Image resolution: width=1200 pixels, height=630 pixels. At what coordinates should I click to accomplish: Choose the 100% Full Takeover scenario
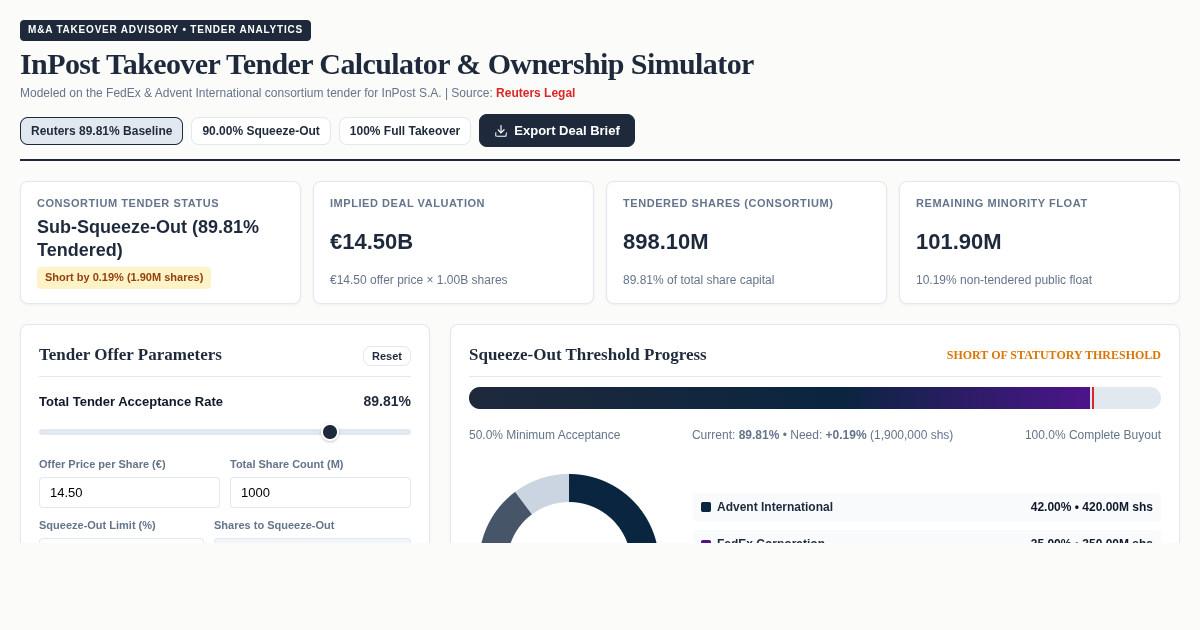point(405,131)
